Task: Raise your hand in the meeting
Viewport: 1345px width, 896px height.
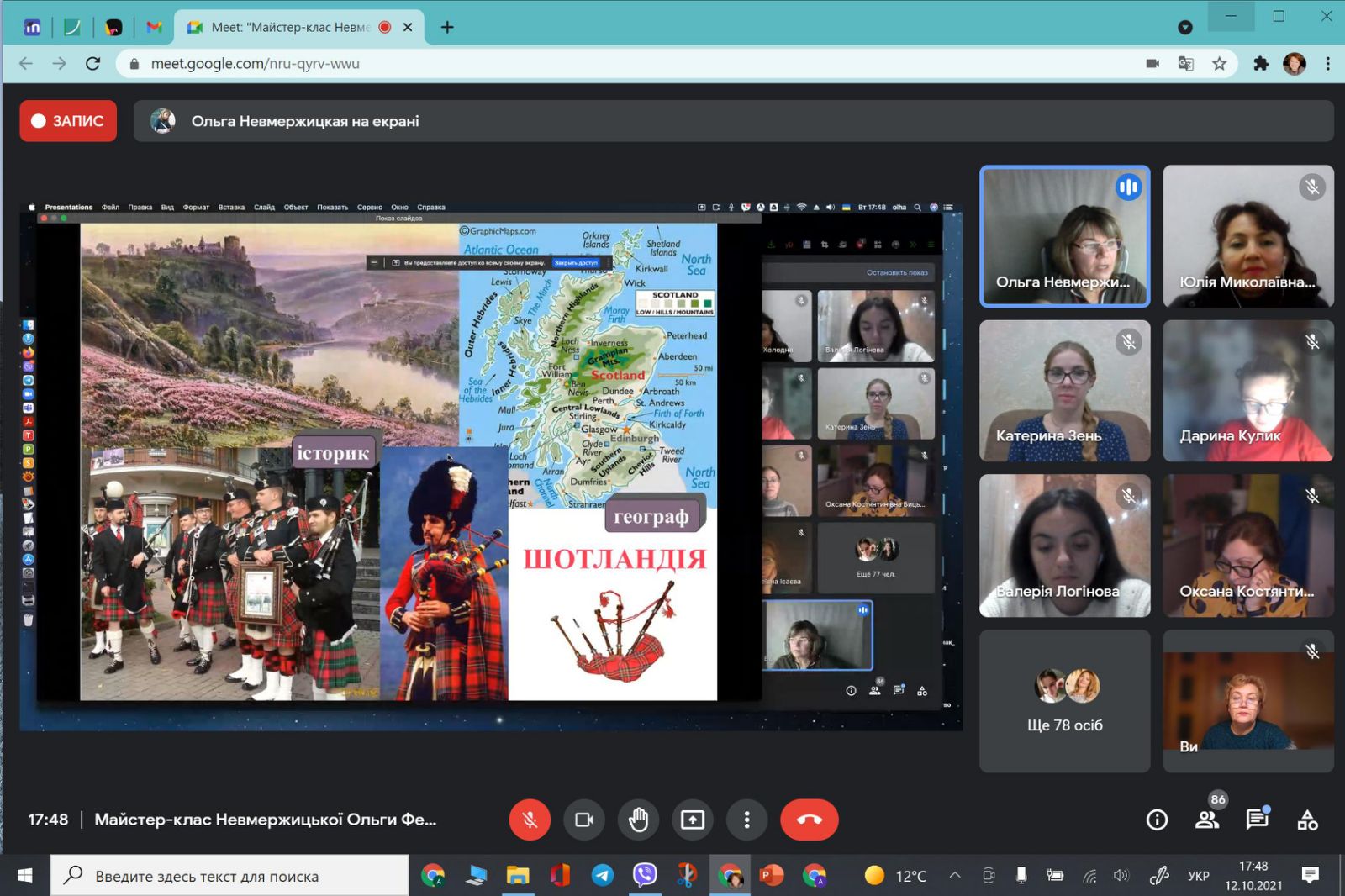Action: click(638, 820)
